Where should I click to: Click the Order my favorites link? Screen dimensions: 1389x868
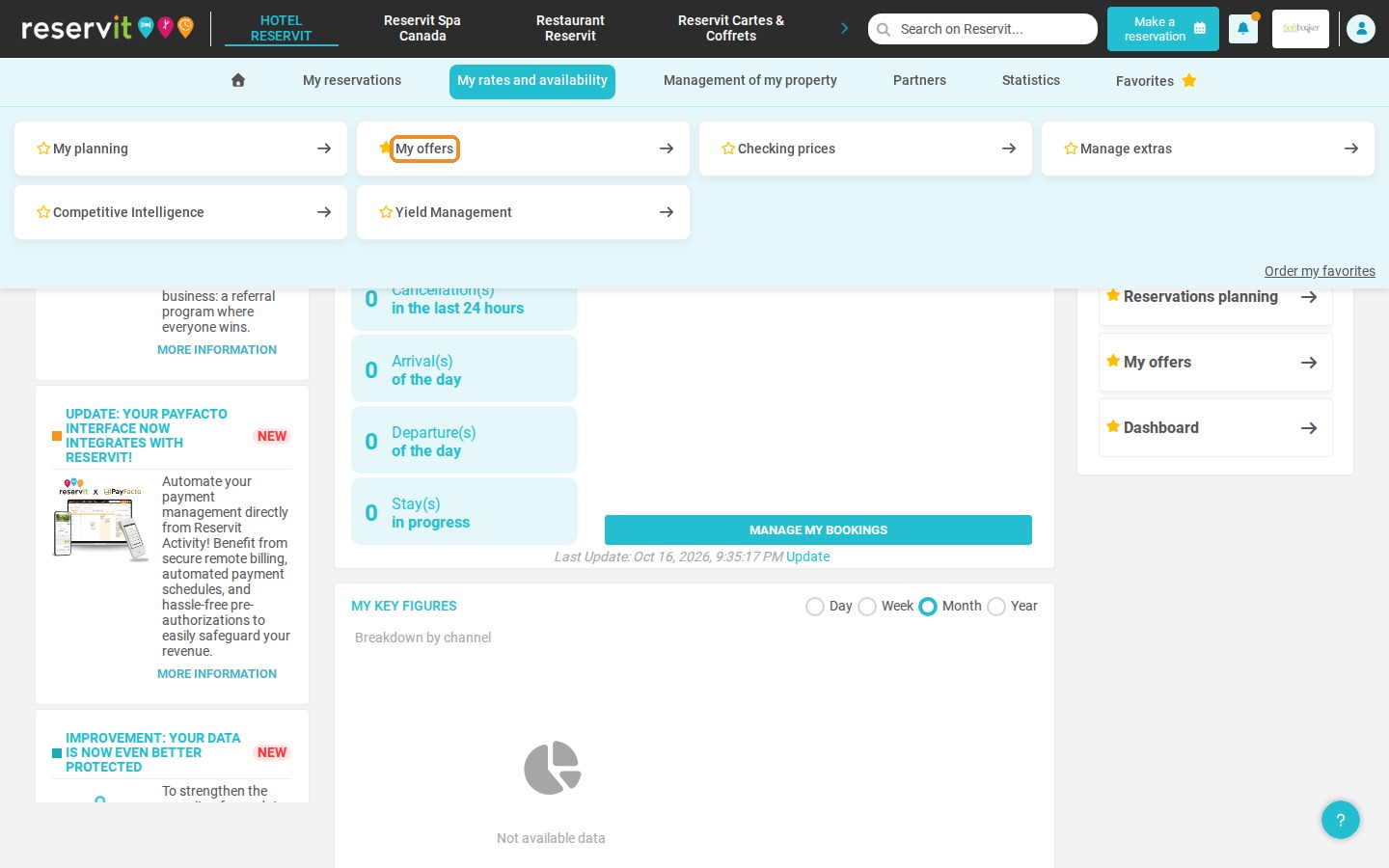[x=1320, y=271]
